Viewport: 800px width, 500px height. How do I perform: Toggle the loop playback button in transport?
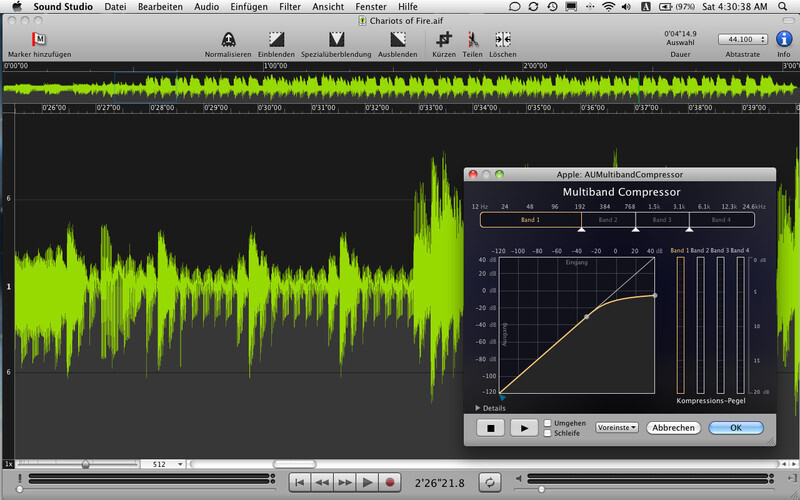click(x=489, y=482)
